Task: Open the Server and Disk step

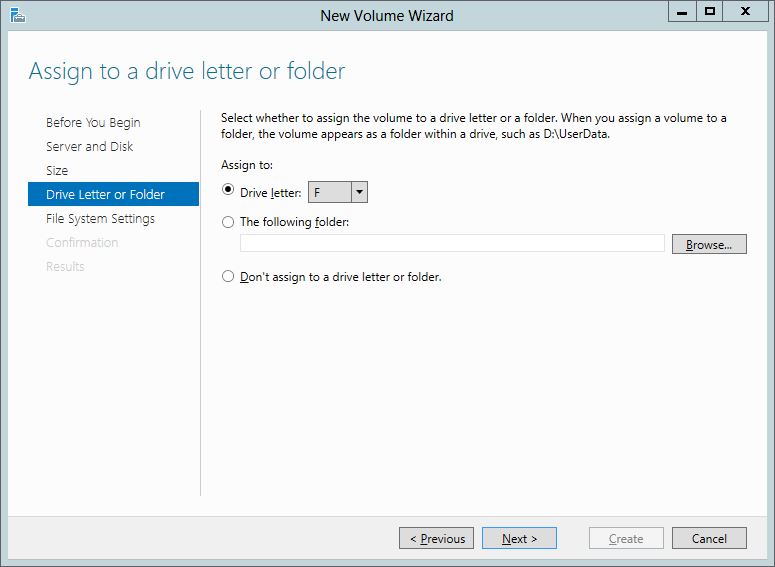Action: click(89, 147)
